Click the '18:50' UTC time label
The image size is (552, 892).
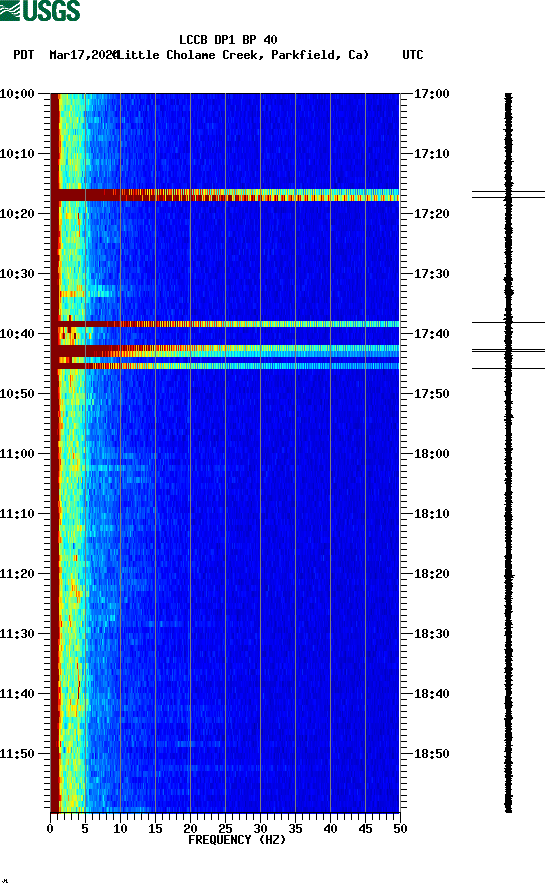tap(431, 754)
